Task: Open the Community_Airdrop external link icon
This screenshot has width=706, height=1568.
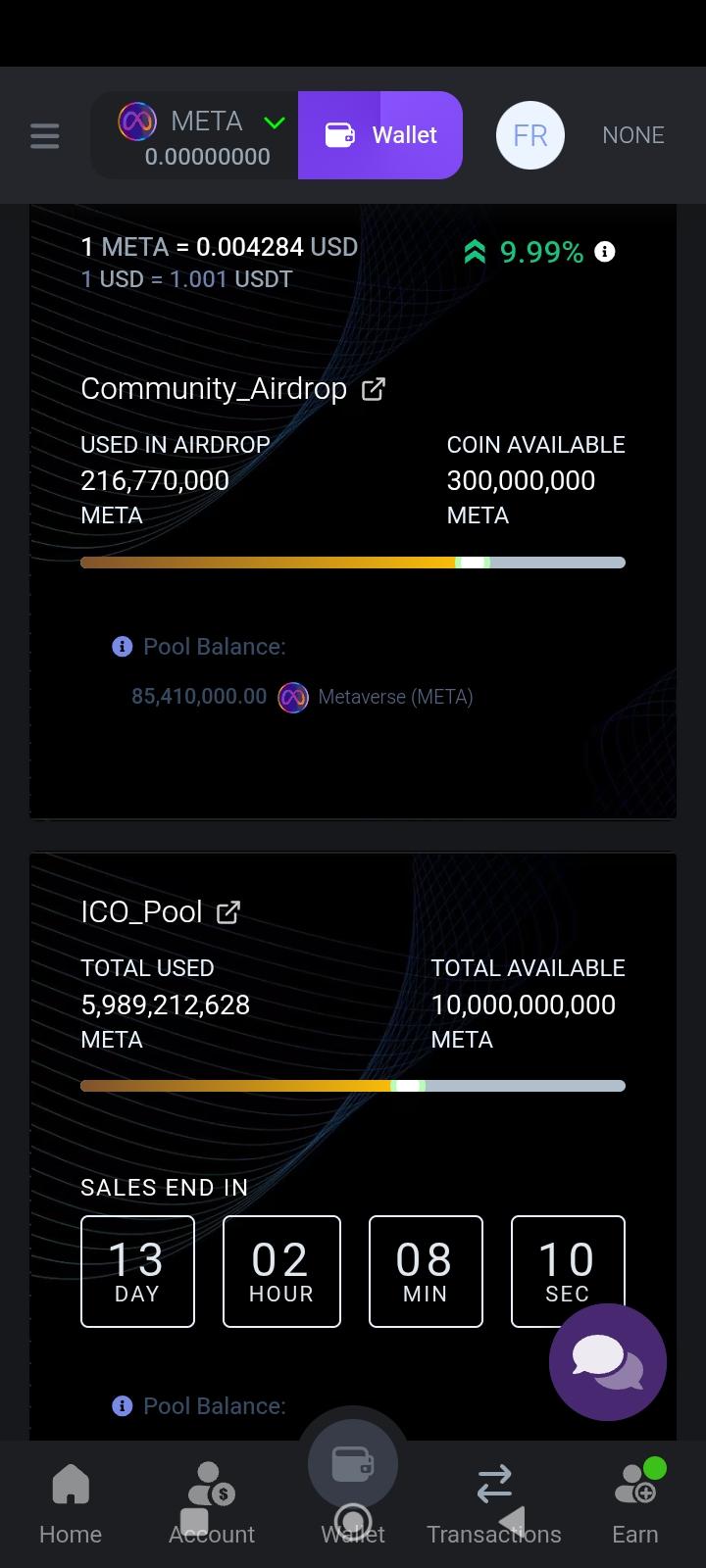Action: pyautogui.click(x=374, y=389)
